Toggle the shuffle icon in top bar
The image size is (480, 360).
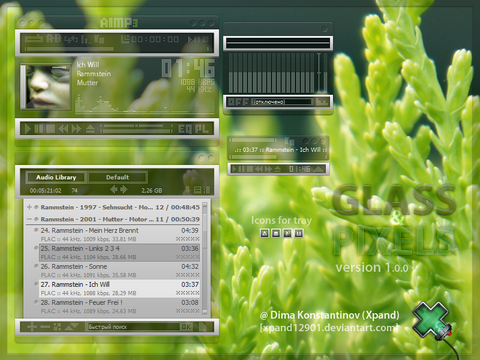71,39
